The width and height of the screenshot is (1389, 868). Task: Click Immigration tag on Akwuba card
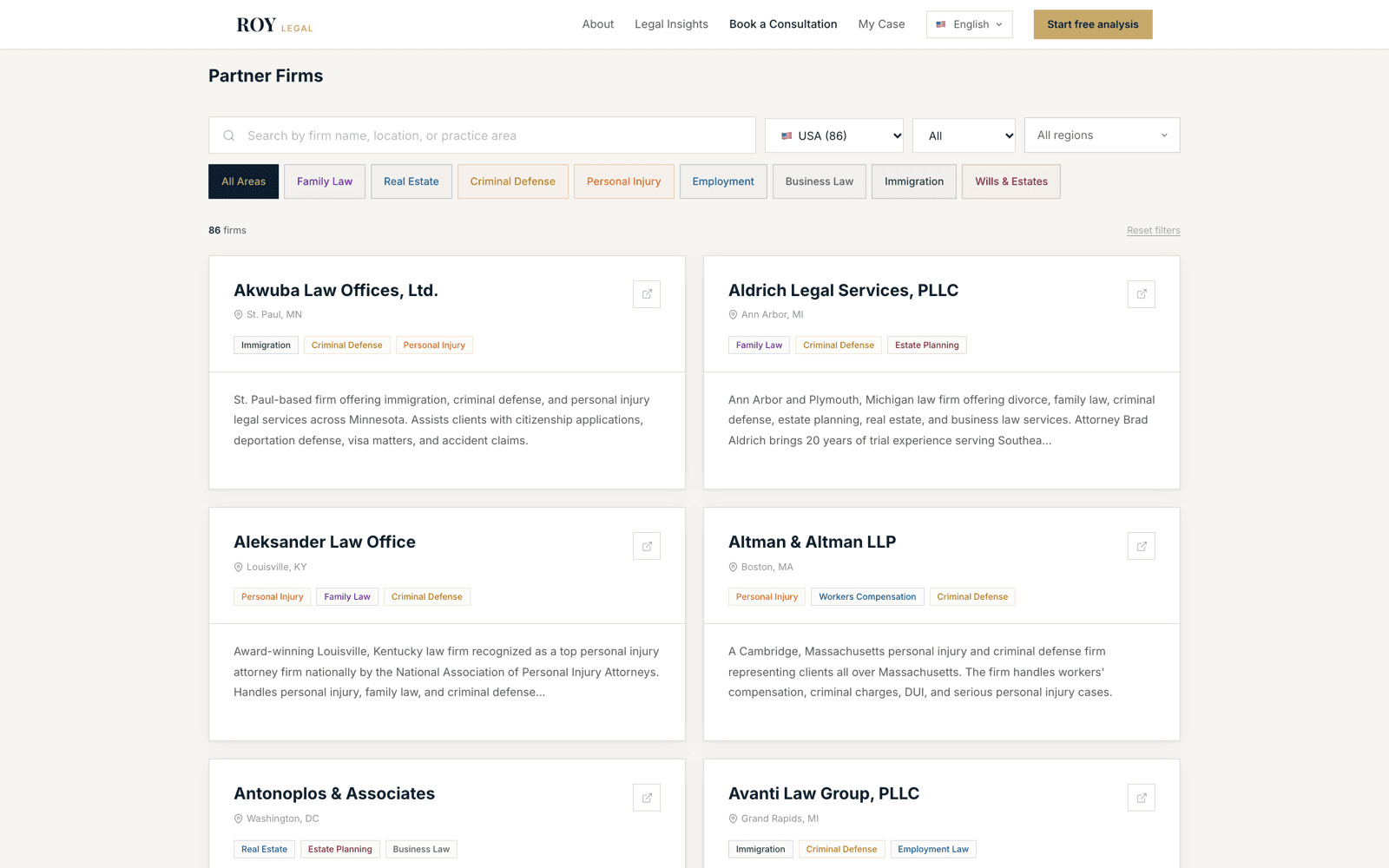[x=266, y=345]
